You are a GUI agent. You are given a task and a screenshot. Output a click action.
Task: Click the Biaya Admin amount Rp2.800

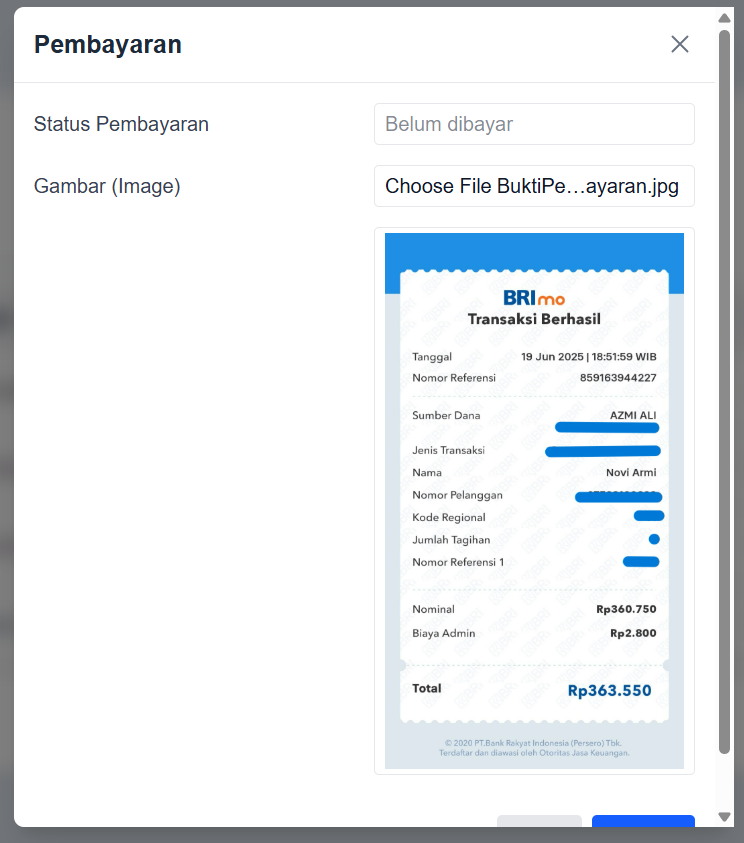click(633, 633)
